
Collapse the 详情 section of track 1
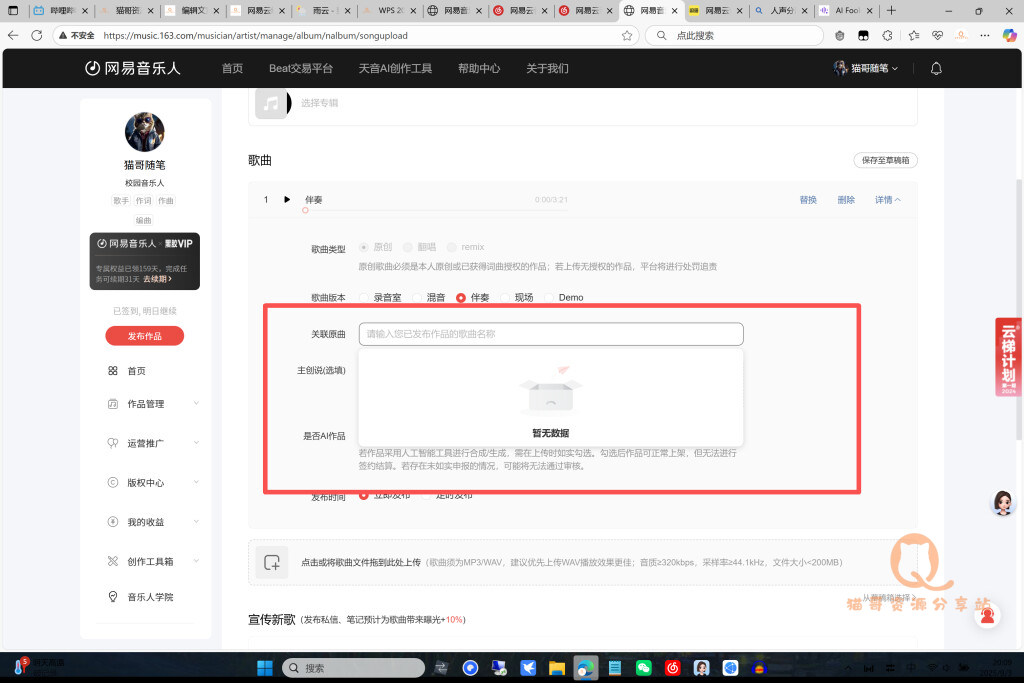(888, 200)
